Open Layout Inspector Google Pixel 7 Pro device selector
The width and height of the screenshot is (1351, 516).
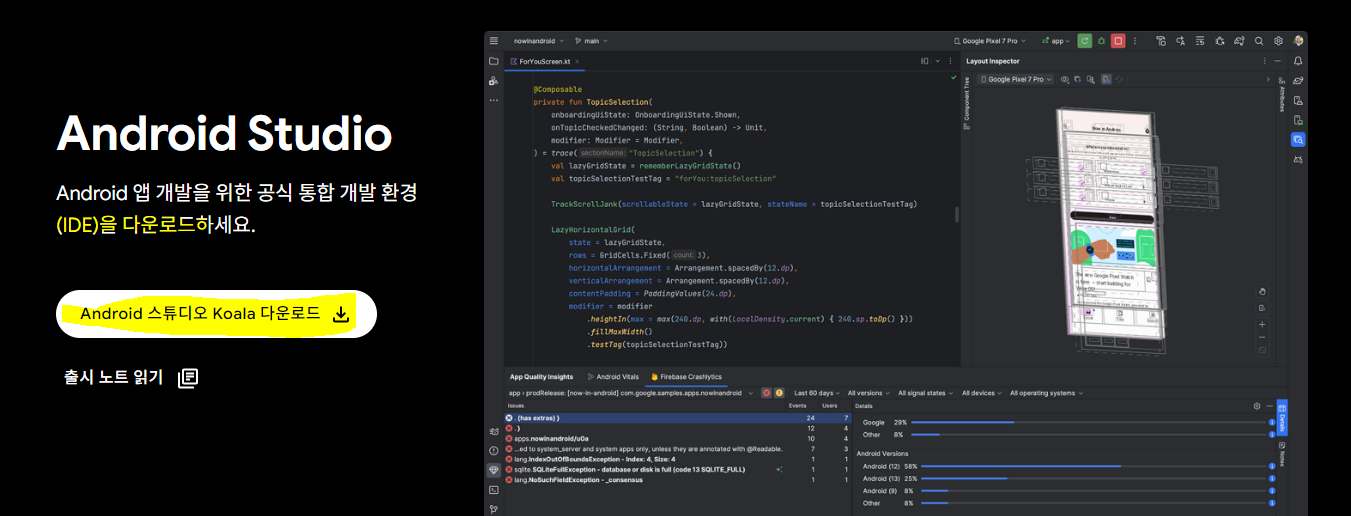click(1015, 79)
